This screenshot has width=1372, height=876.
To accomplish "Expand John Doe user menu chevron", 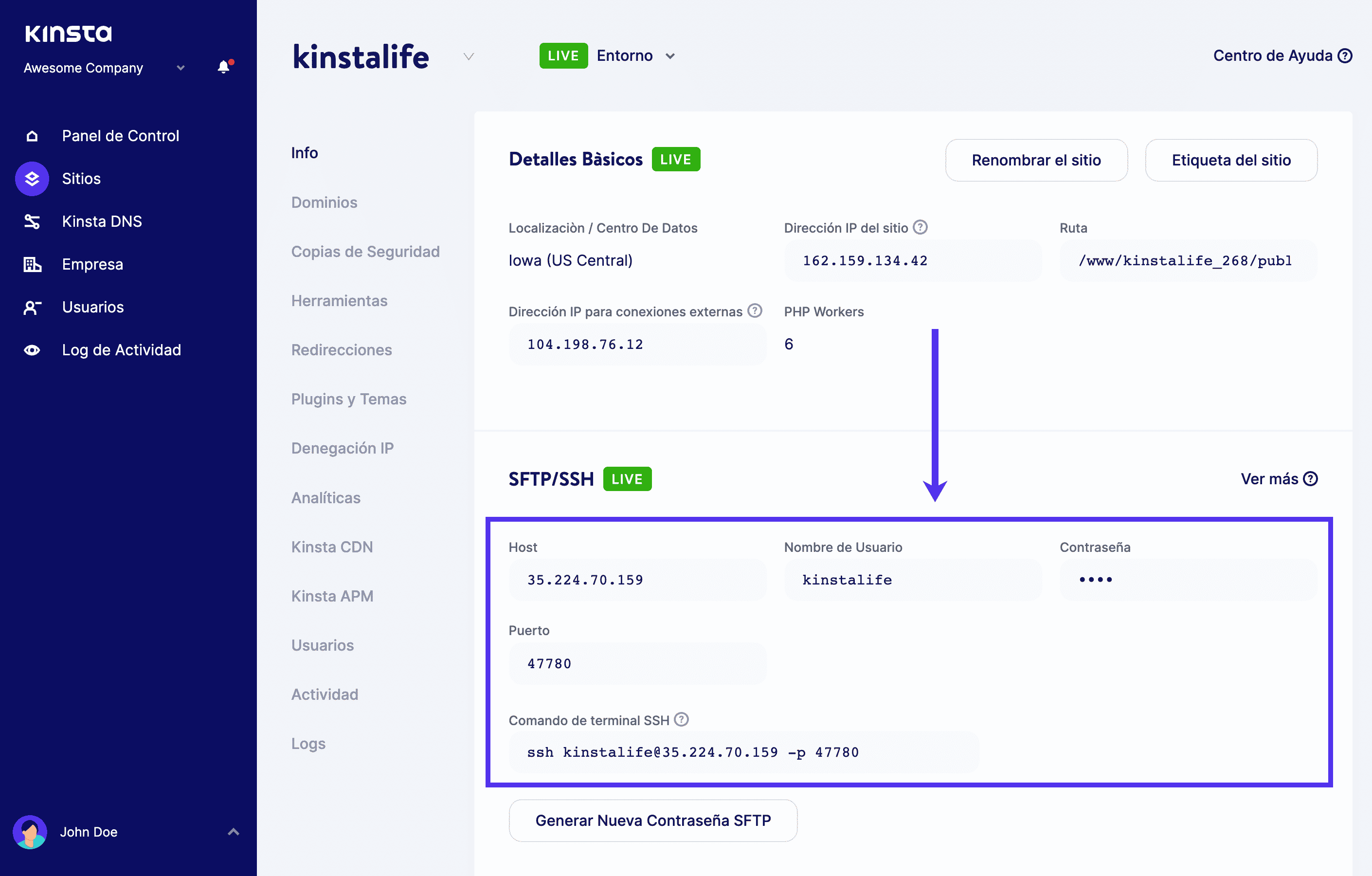I will (234, 832).
